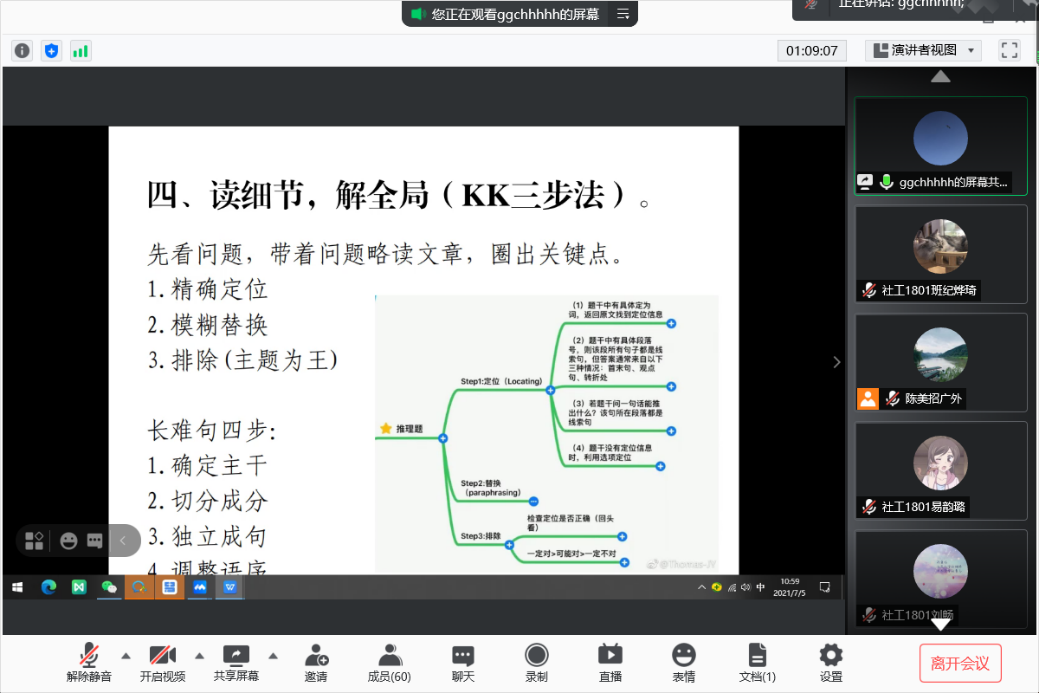Viewport: 1039px width, 693px height.
Task: Click 共享屏幕 share screen button
Action: tap(236, 662)
